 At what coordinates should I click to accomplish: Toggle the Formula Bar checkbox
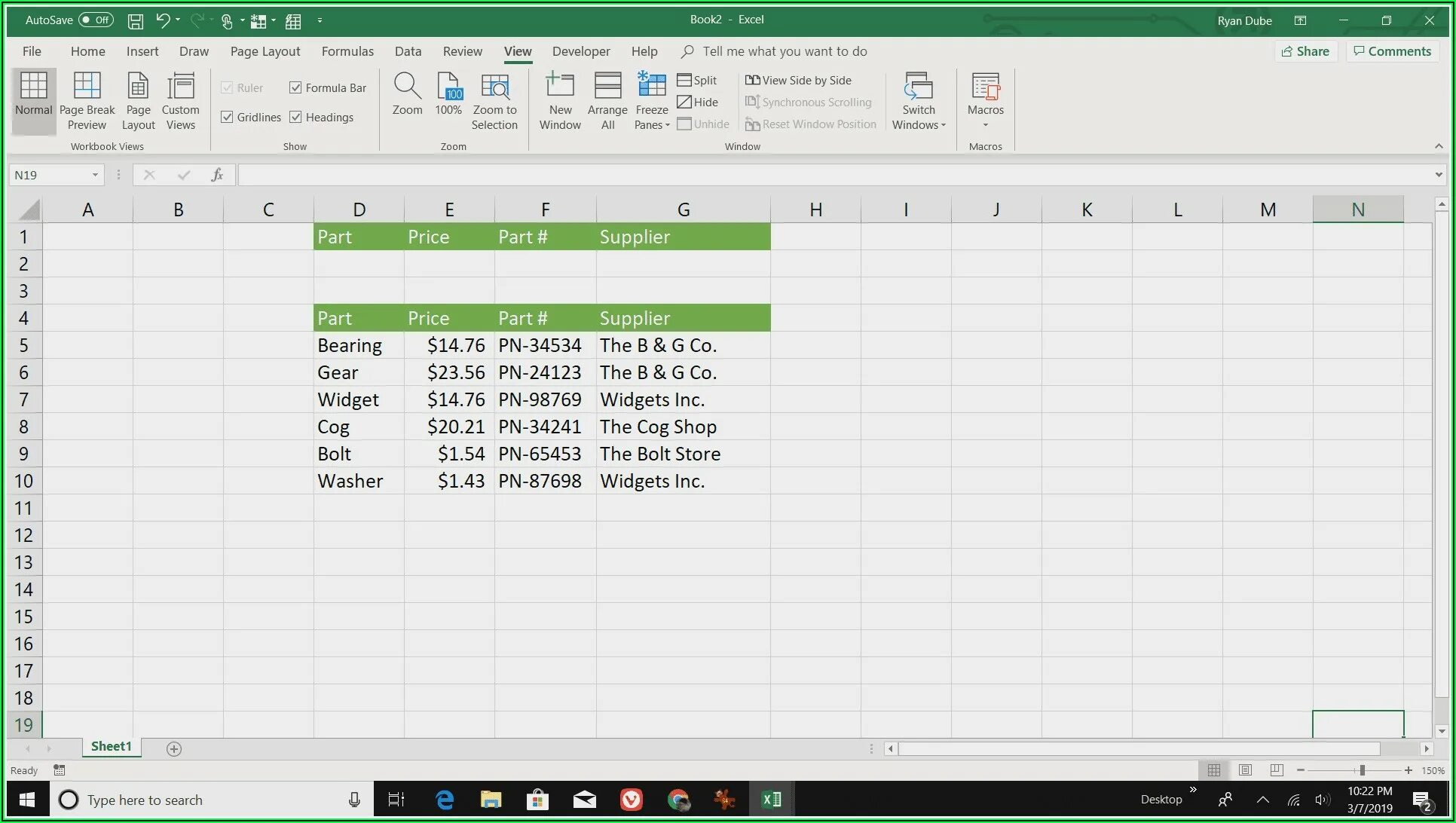295,87
